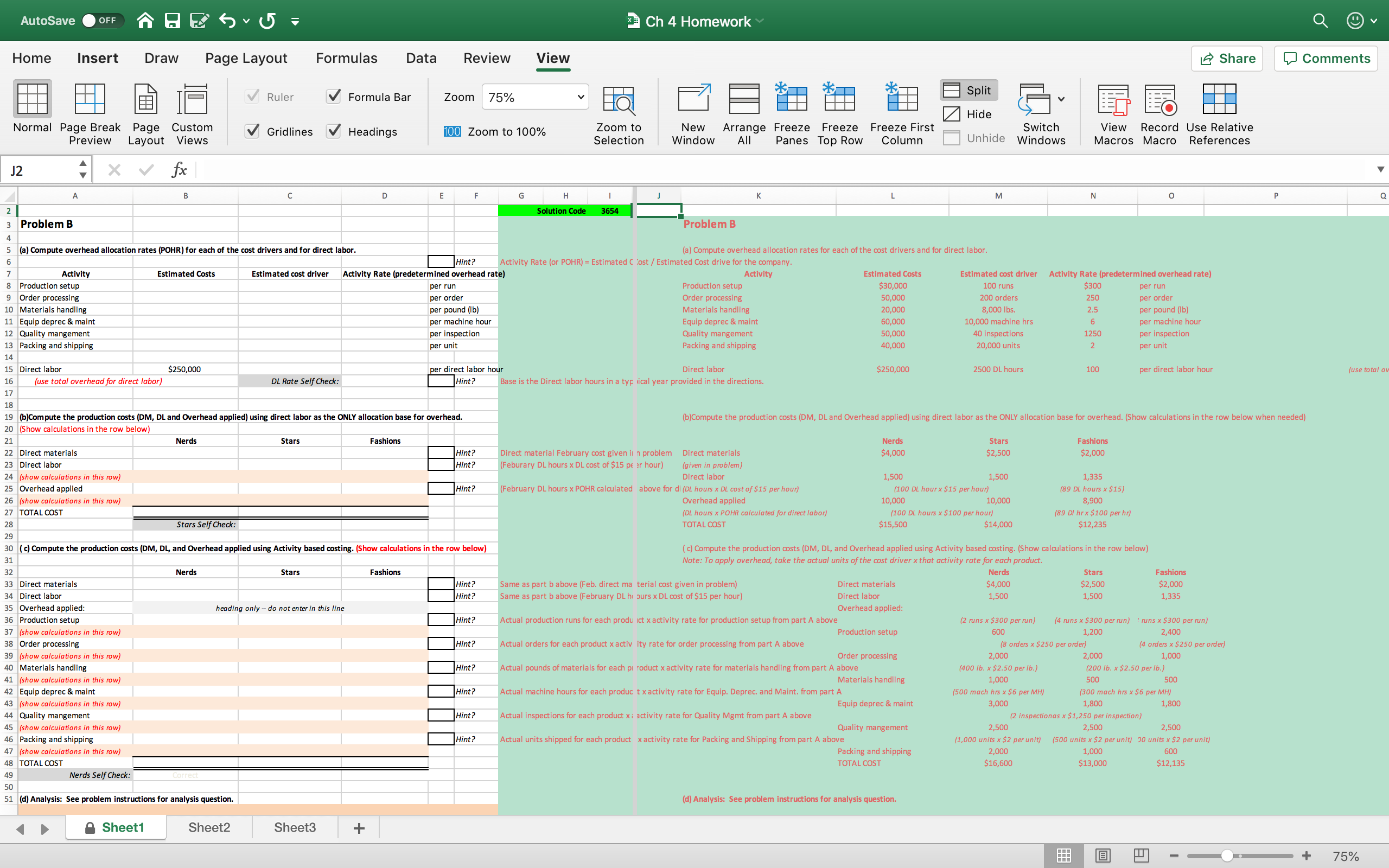This screenshot has height=868, width=1389.
Task: Create a New Window
Action: pyautogui.click(x=692, y=112)
